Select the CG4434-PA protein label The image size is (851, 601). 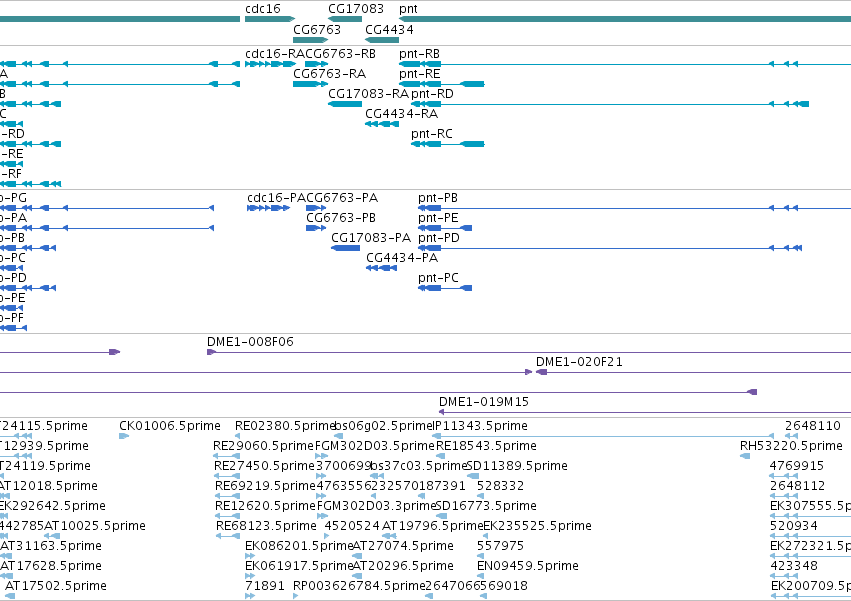coord(402,258)
